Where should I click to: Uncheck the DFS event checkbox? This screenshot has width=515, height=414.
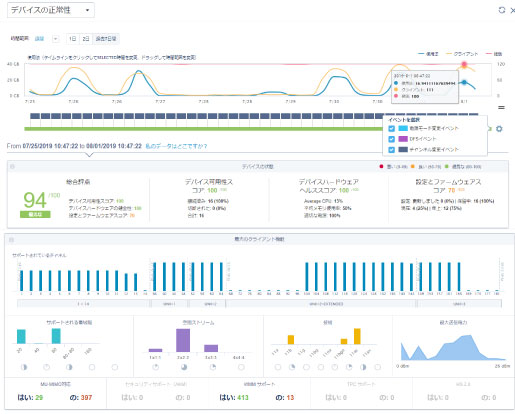click(x=391, y=139)
